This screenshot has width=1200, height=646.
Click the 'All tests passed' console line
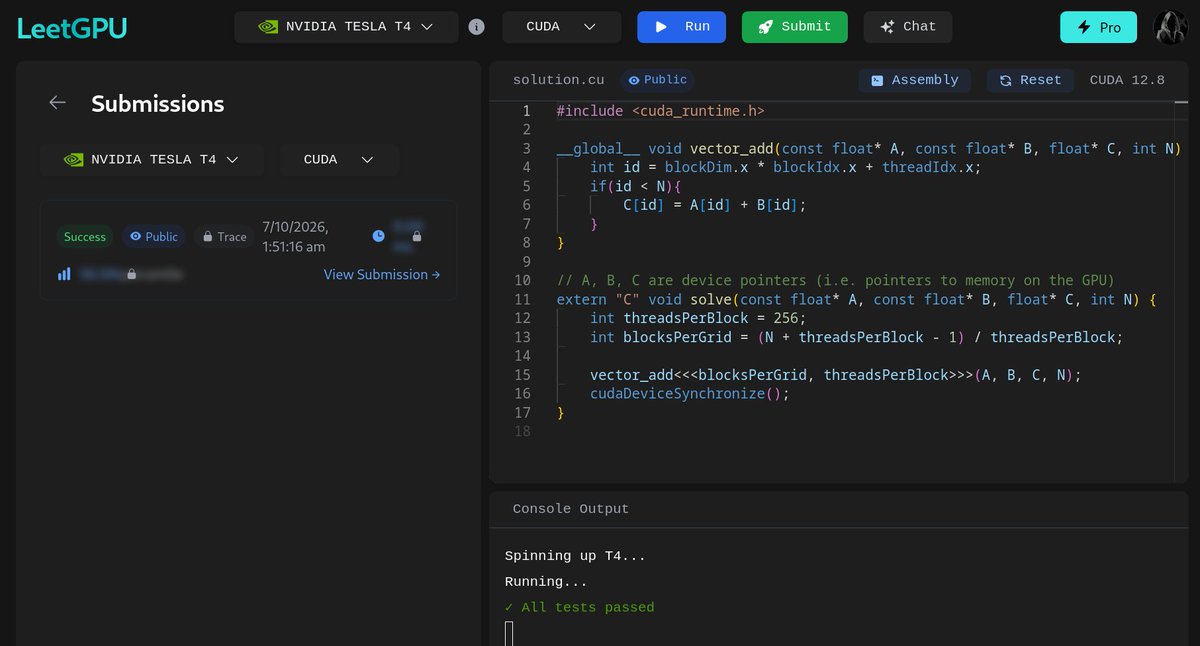point(580,607)
